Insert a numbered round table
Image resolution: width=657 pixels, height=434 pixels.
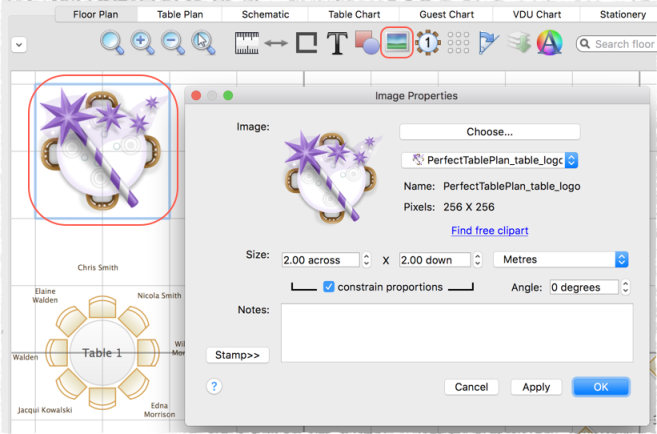427,43
